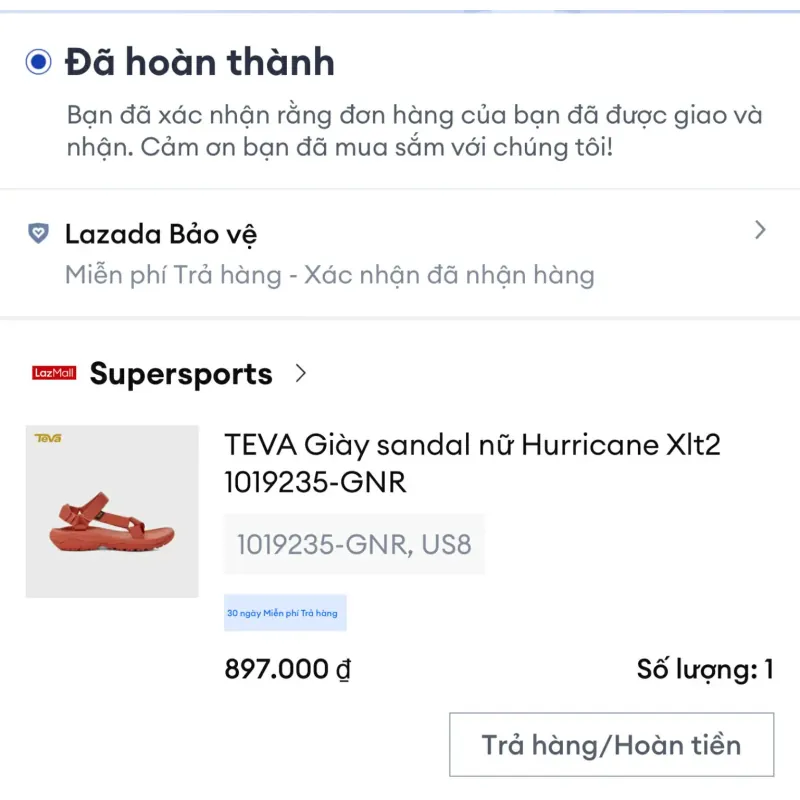
Task: Open the 1019235-GNR, US8 variant selector
Action: [x=353, y=544]
